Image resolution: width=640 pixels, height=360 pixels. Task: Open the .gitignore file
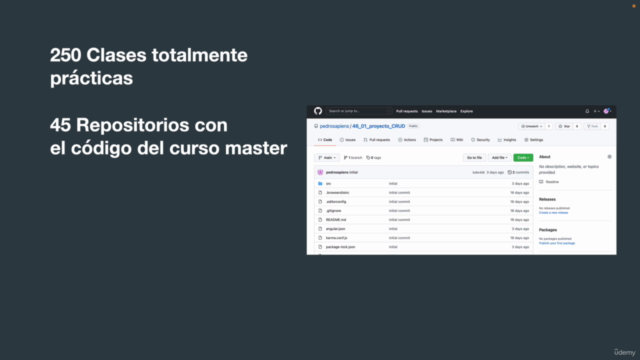click(x=333, y=211)
